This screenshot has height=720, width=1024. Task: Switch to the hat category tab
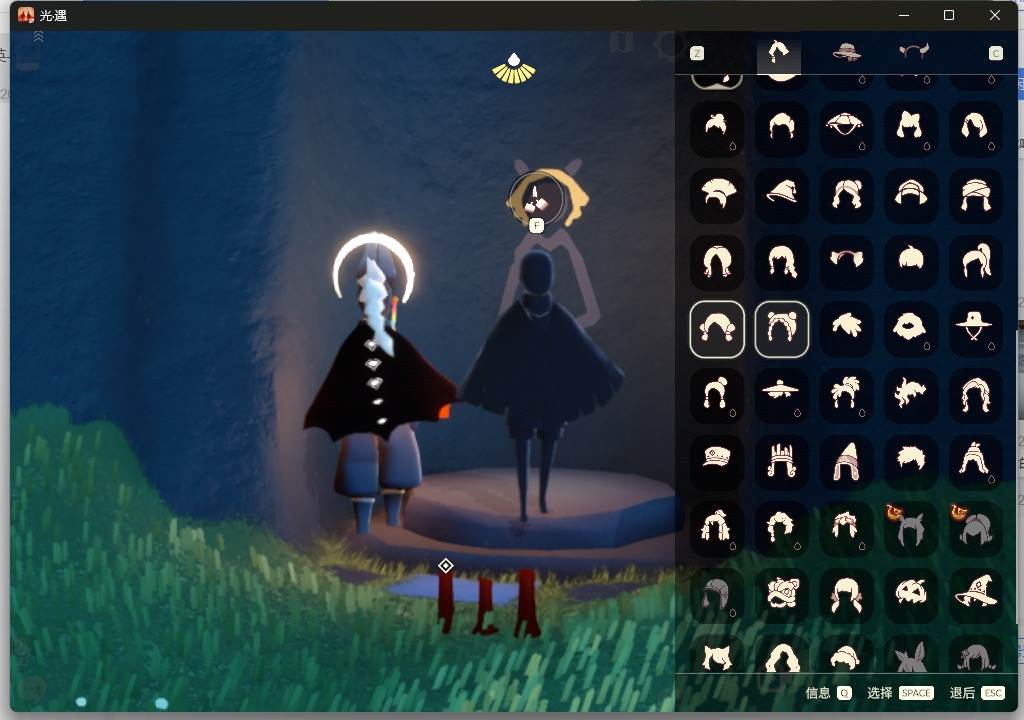click(846, 52)
